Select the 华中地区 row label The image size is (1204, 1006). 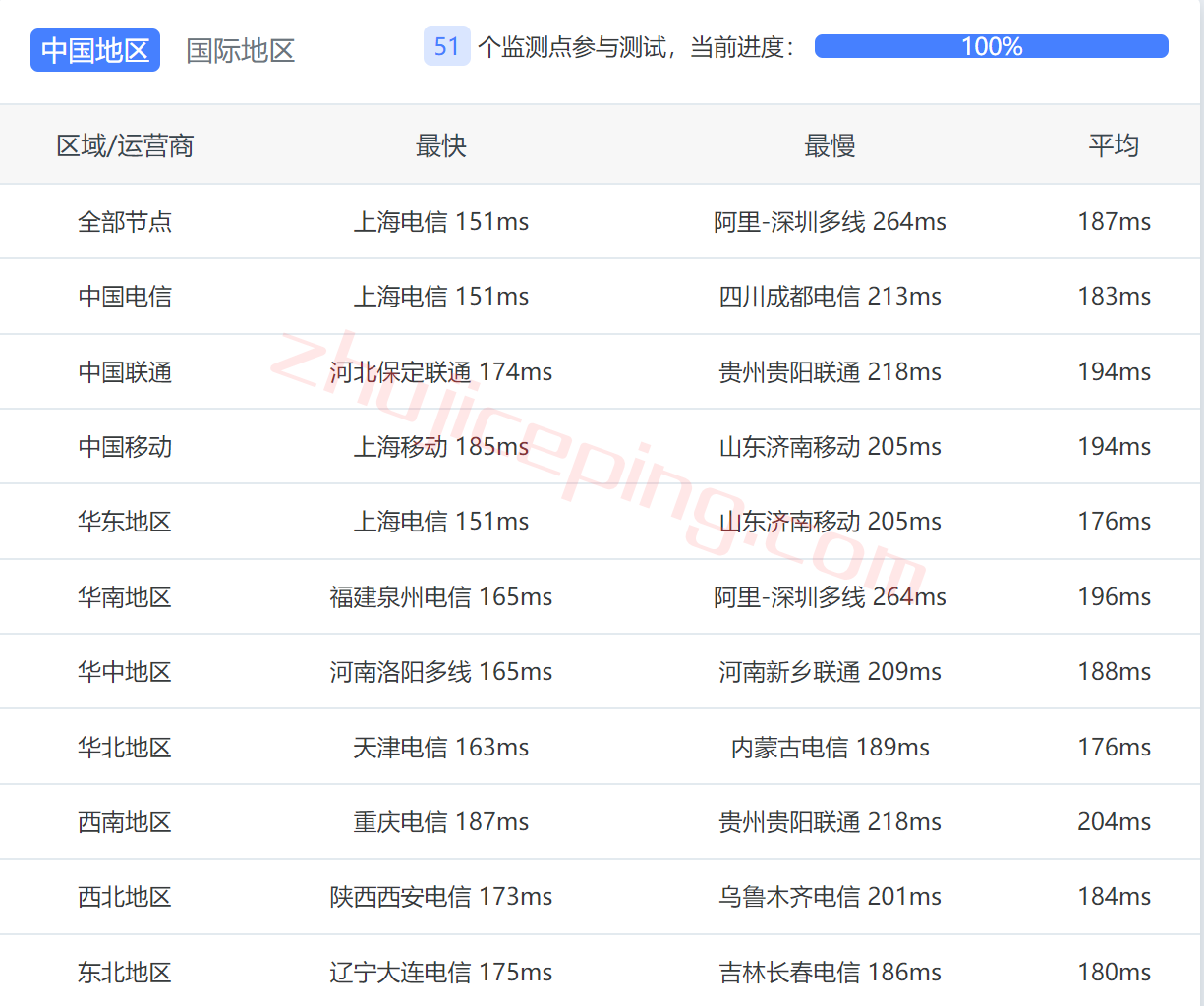pyautogui.click(x=125, y=671)
